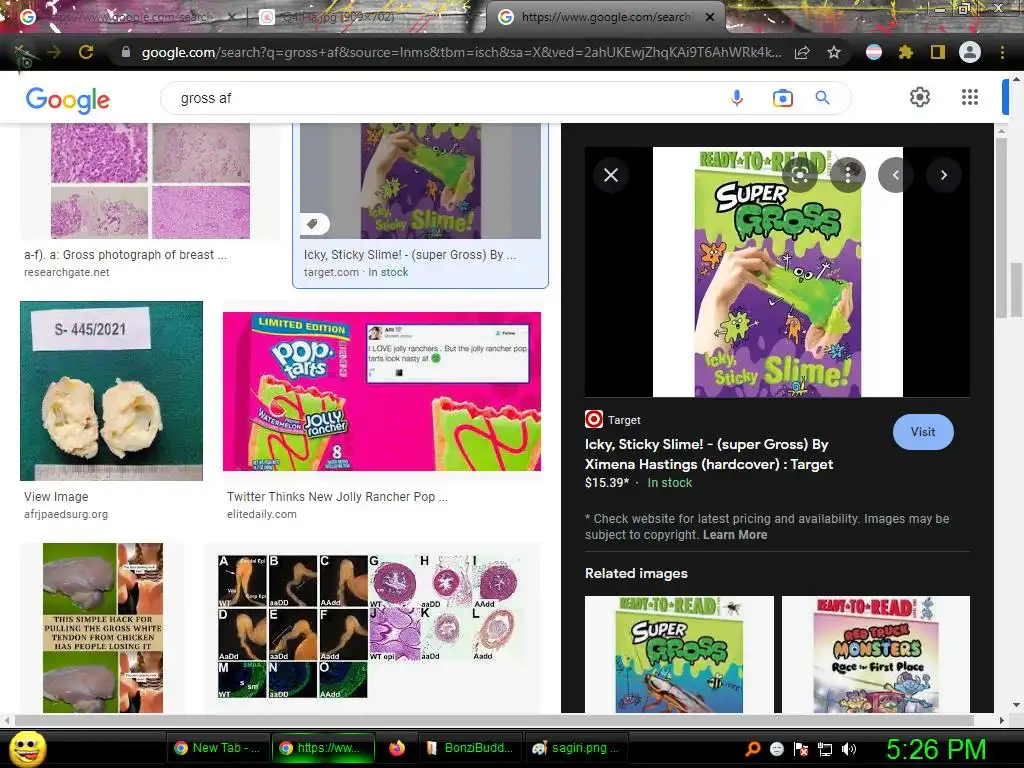This screenshot has height=768, width=1024.
Task: Select the Pop-Tarts Jolly Rancher thumbnail
Action: (382, 391)
